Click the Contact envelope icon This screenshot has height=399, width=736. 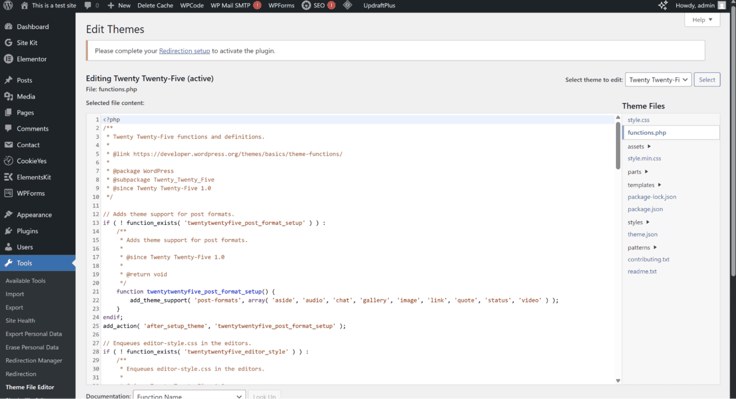coord(8,145)
